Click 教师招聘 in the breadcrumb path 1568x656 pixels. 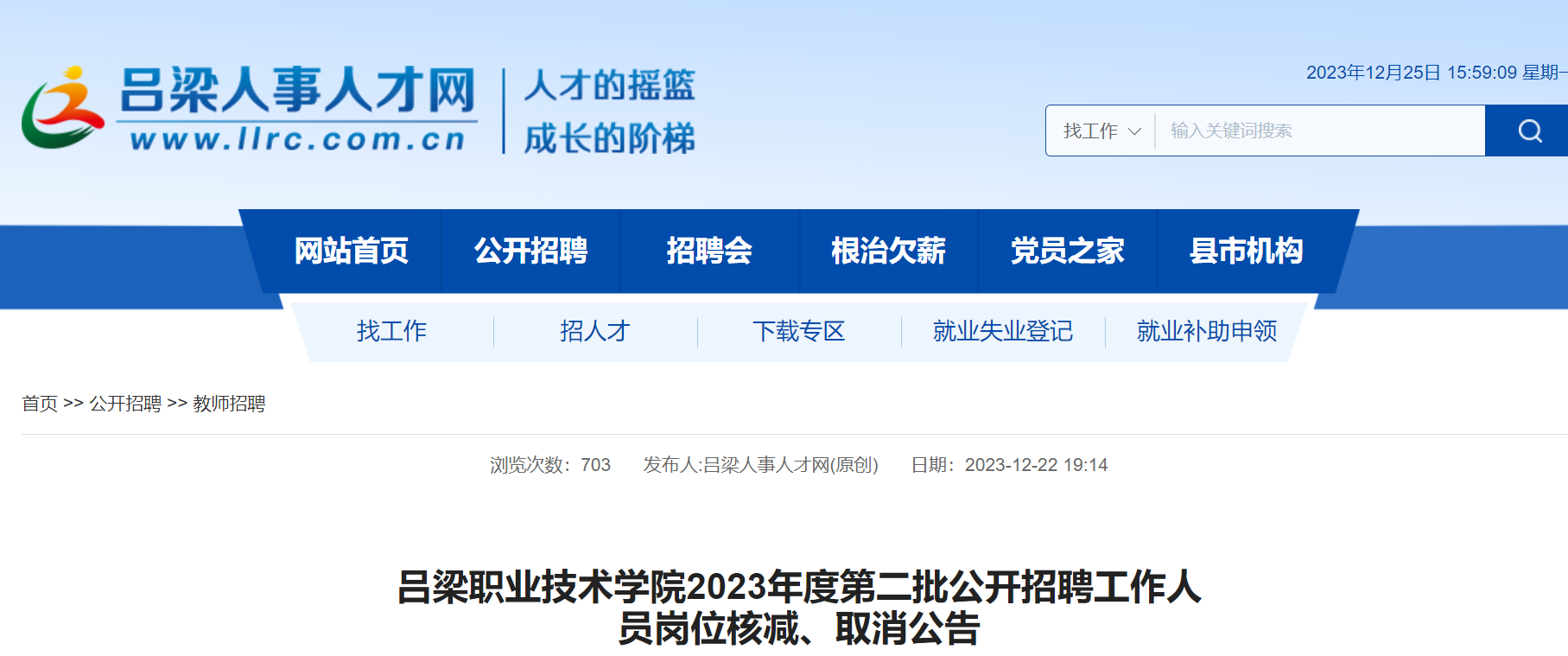coord(229,404)
